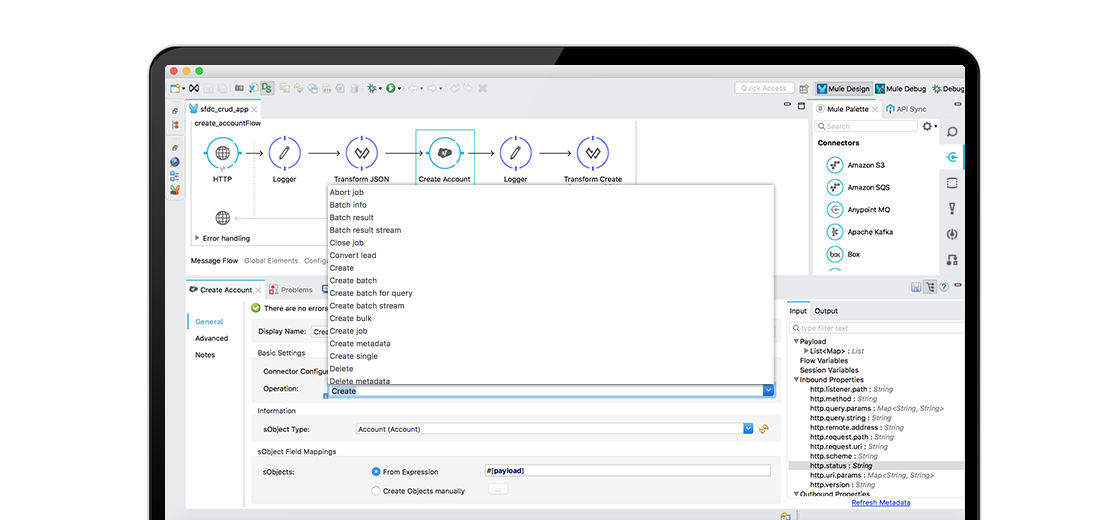Switch to the Output tab

(826, 311)
